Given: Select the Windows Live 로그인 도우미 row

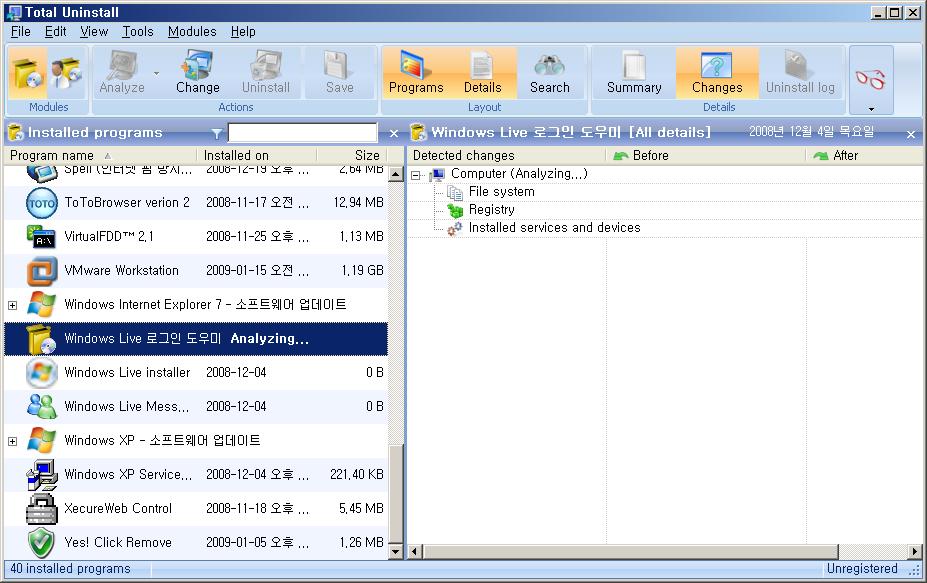Looking at the screenshot, I should pos(196,339).
